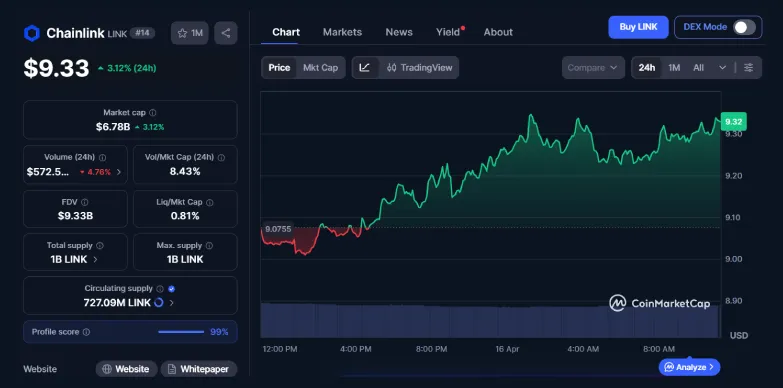783x388 pixels.
Task: Open the Website link button
Action: click(x=126, y=369)
